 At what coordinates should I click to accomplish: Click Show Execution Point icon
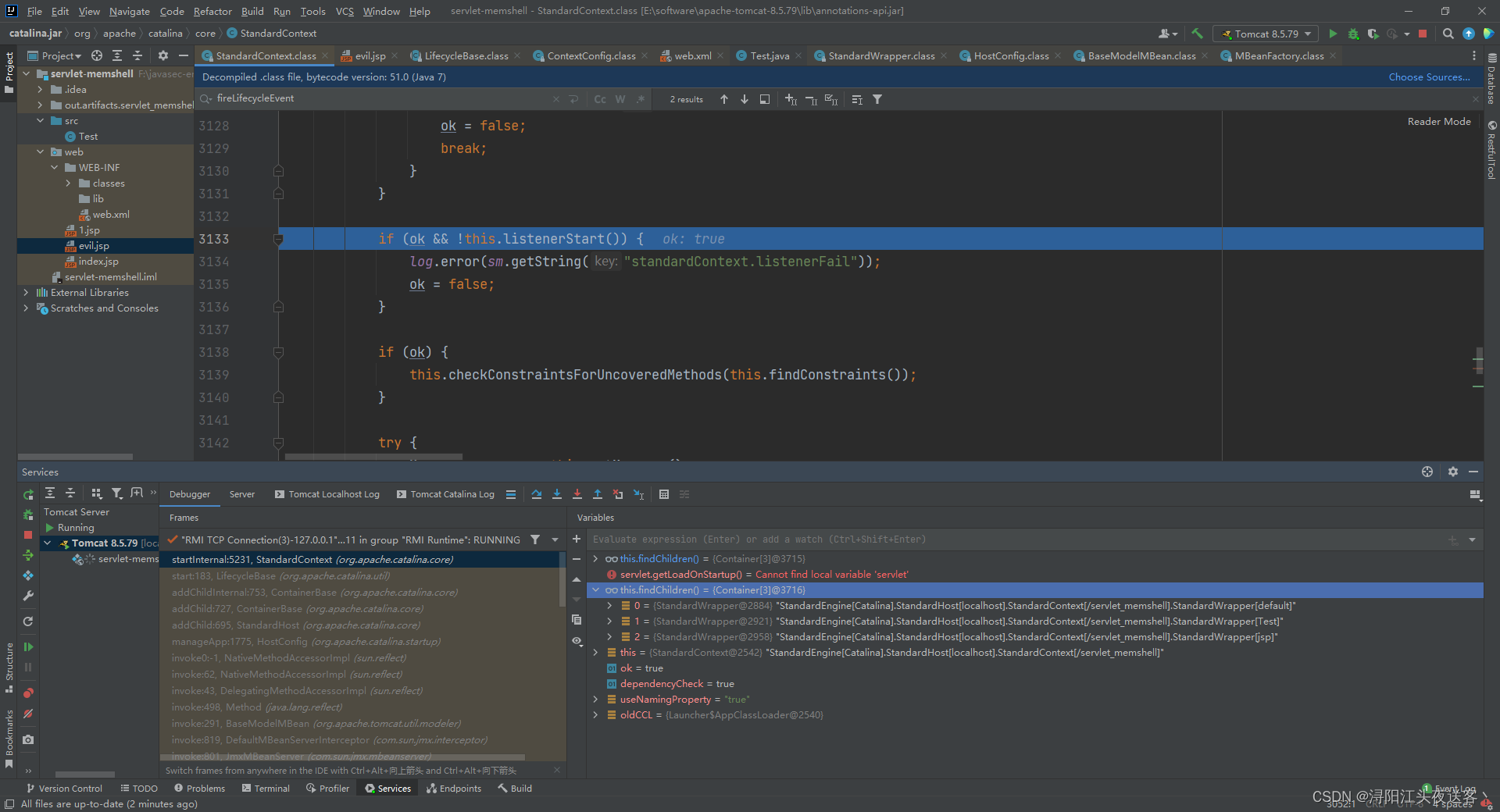511,494
